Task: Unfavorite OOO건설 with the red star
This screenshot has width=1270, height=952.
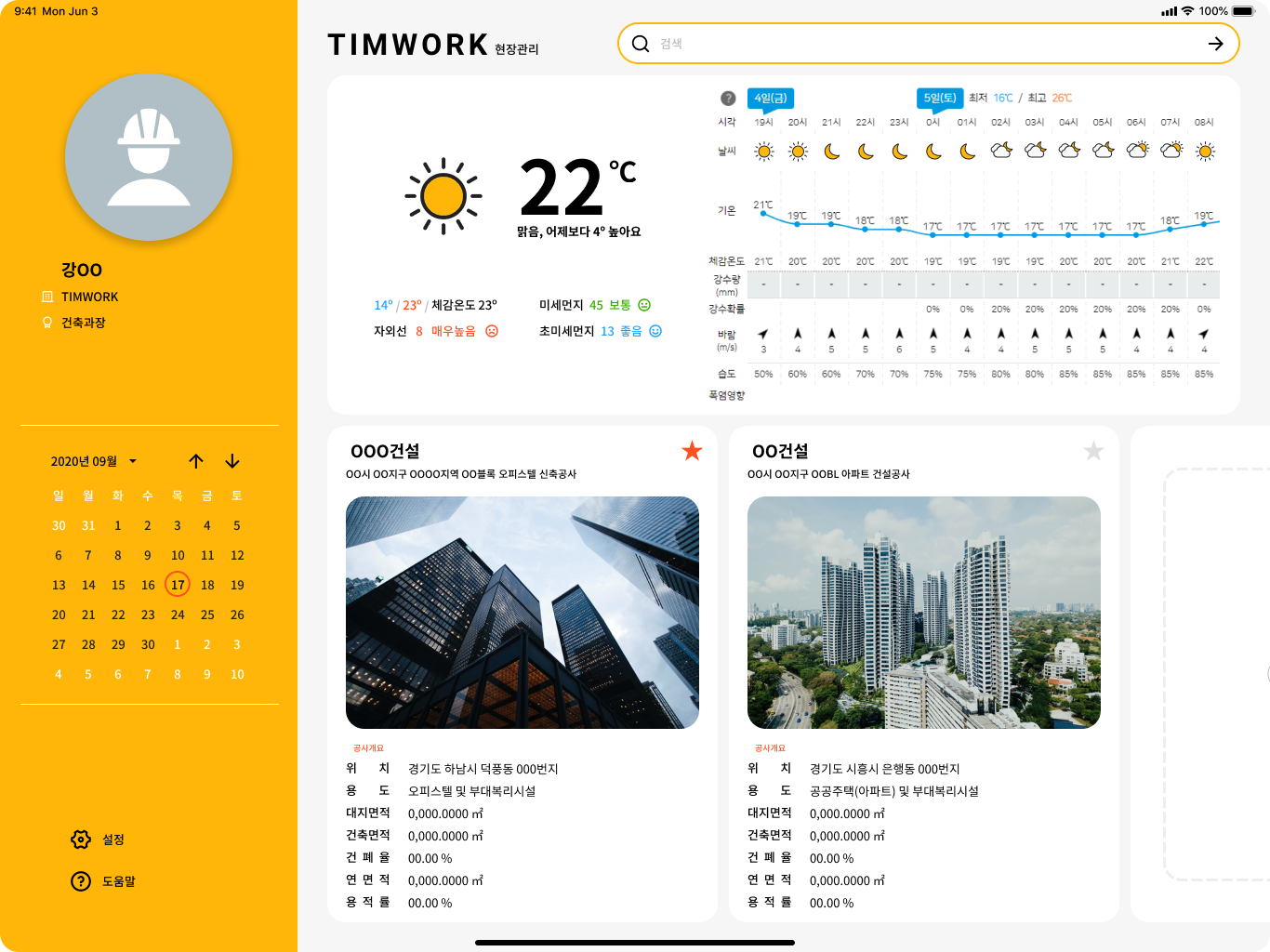Action: coord(692,451)
